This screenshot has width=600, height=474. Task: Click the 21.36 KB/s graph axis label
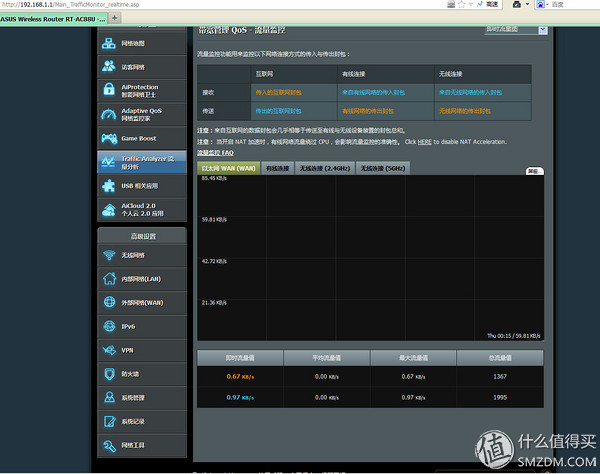(x=214, y=303)
